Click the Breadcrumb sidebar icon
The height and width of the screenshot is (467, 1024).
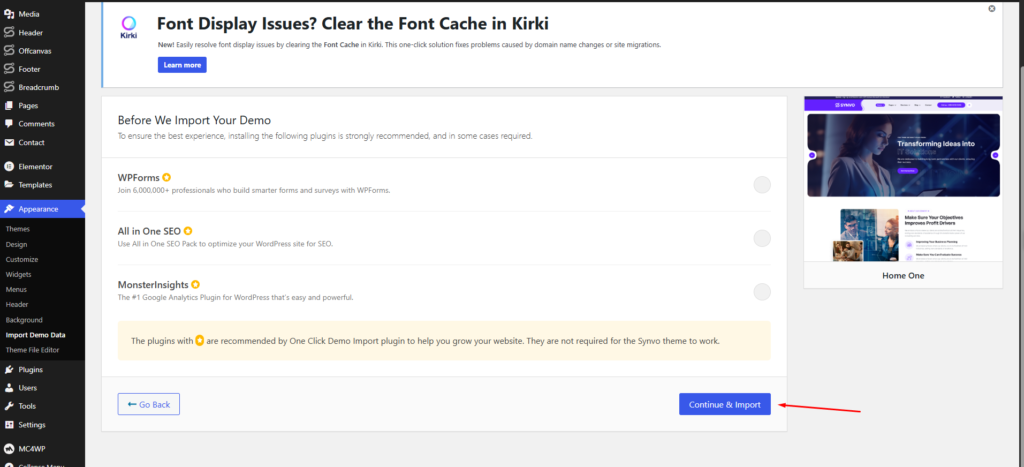click(9, 87)
